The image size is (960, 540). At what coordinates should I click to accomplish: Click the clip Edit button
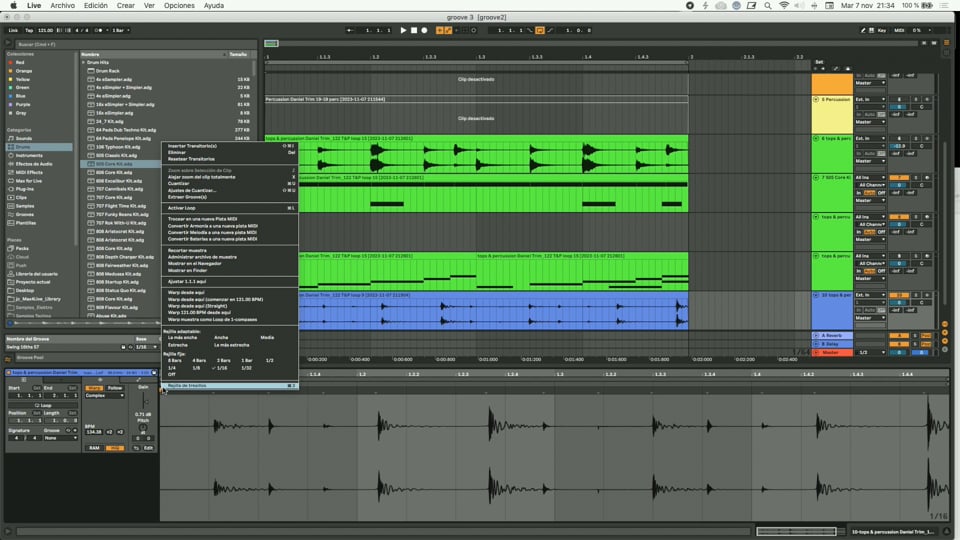(x=148, y=448)
